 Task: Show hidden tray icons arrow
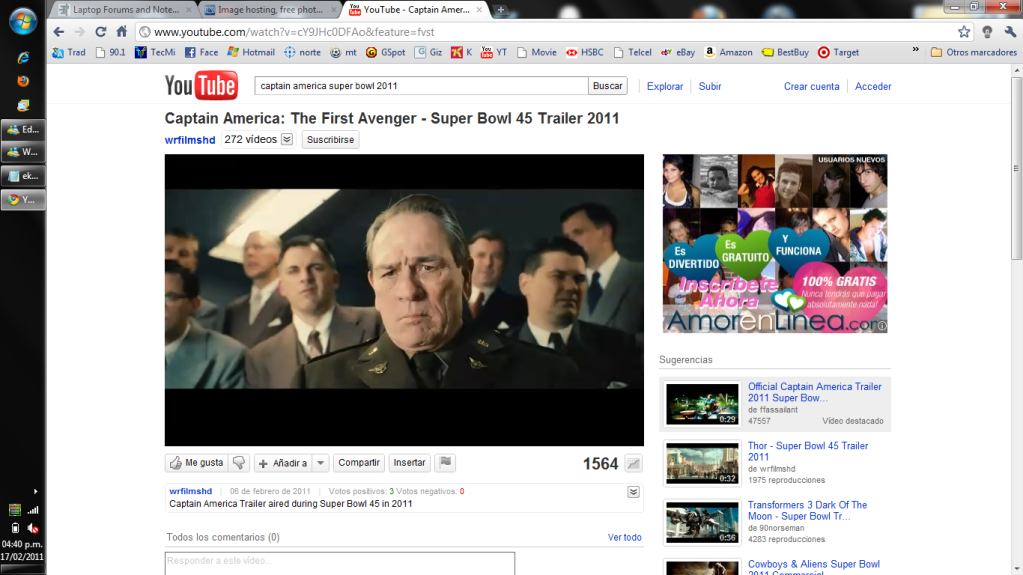pyautogui.click(x=35, y=491)
